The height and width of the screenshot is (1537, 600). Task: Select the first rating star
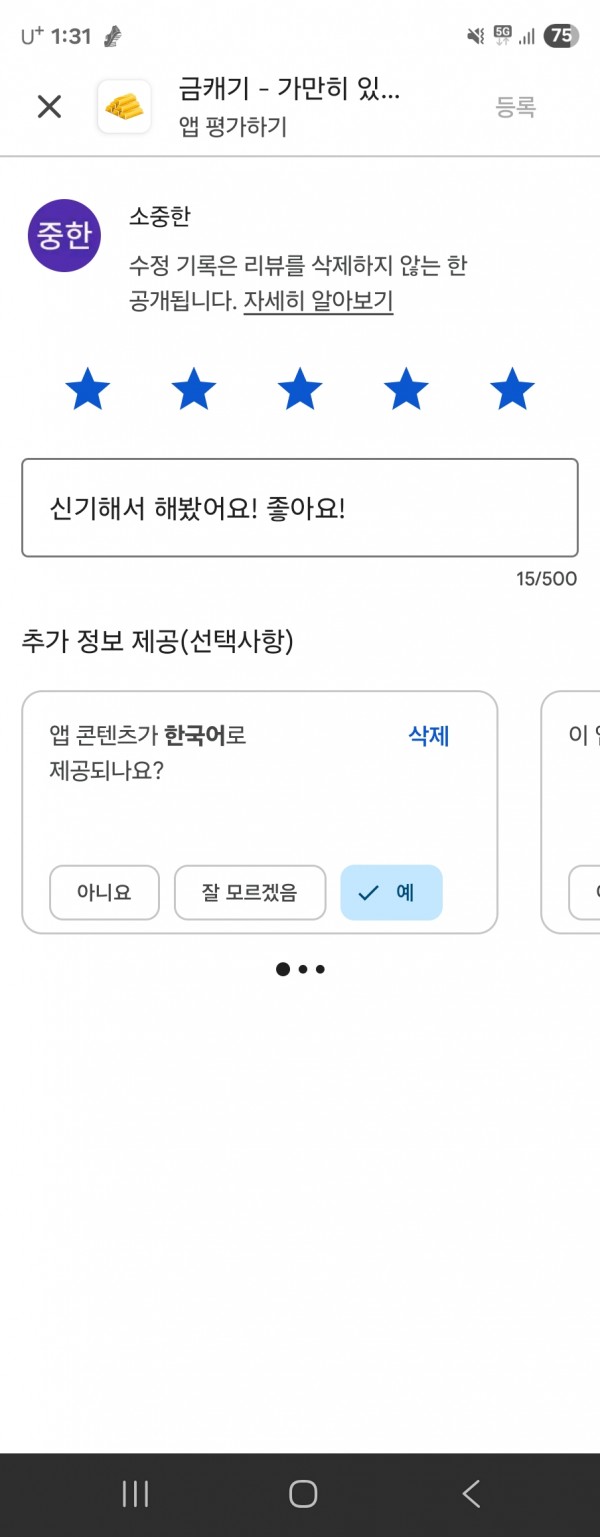pos(88,389)
